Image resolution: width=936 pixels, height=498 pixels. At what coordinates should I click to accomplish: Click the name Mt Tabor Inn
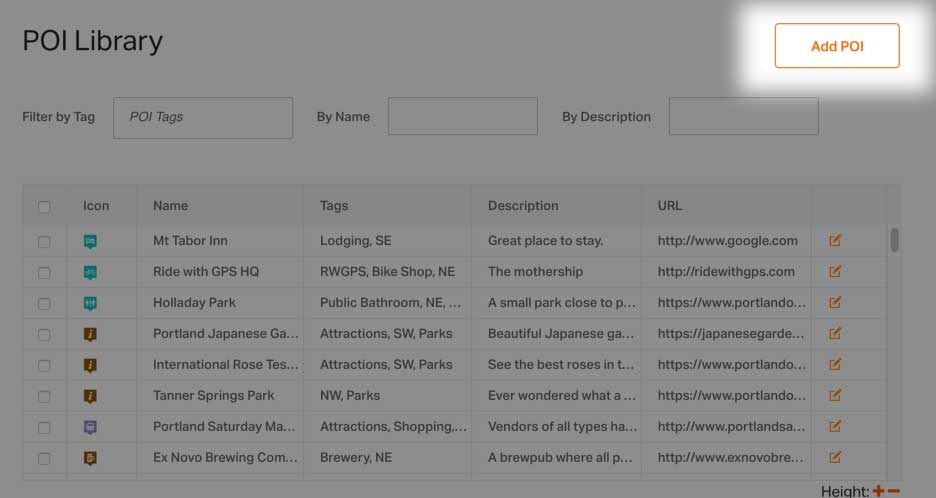[x=190, y=241]
